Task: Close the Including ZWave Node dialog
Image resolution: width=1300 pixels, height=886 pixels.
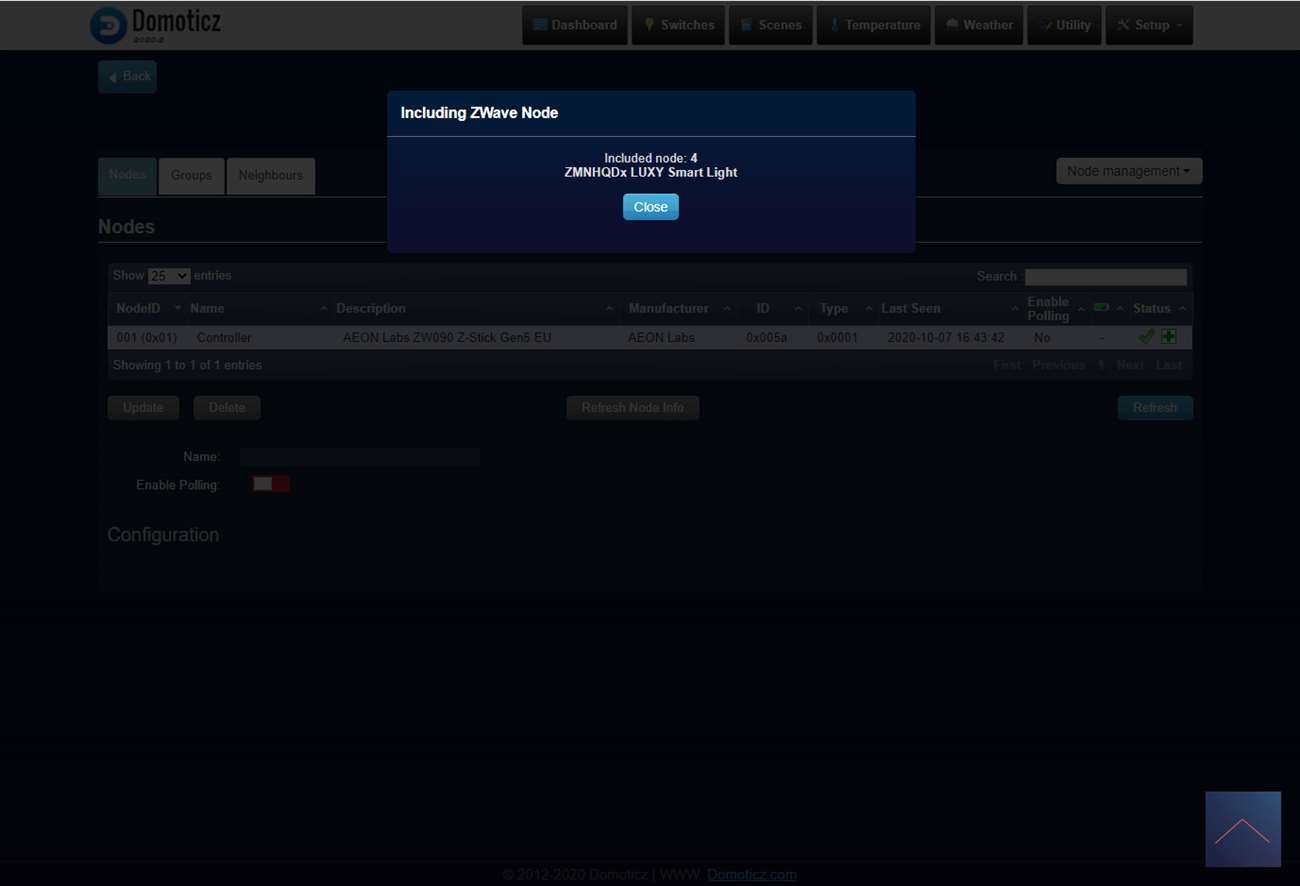Action: pos(650,207)
